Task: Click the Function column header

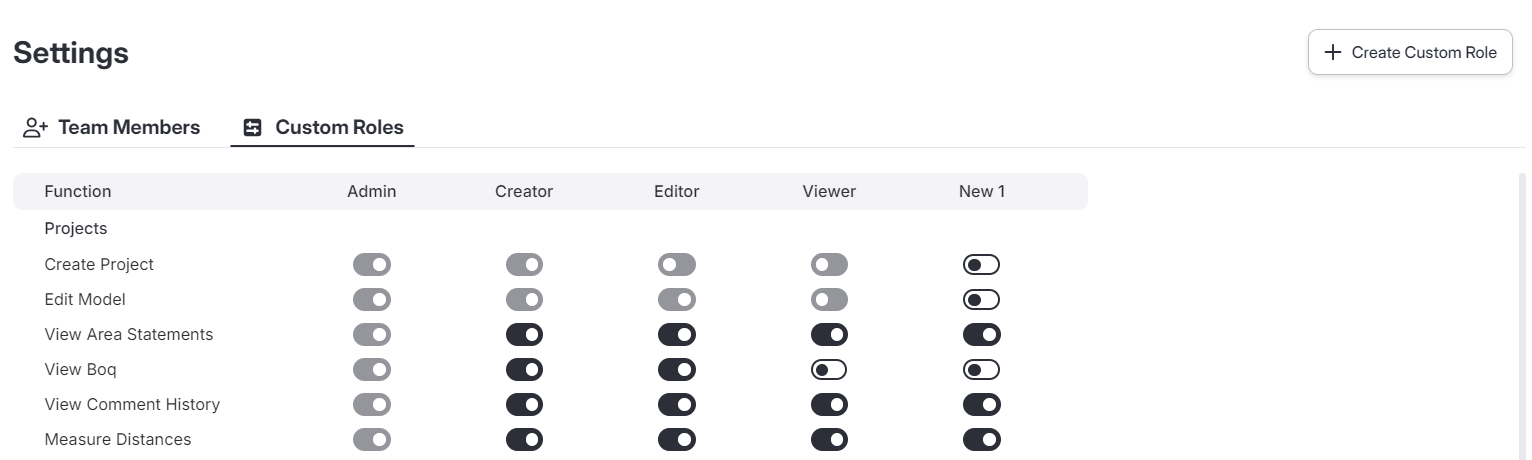Action: (78, 191)
